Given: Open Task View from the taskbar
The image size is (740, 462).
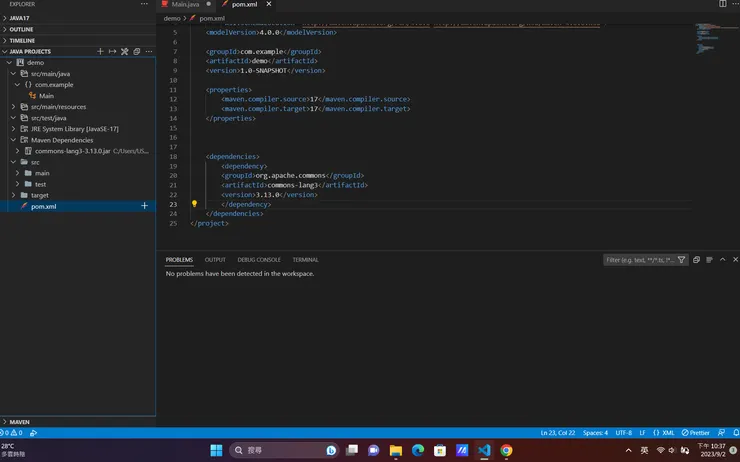Looking at the screenshot, I should (352, 450).
